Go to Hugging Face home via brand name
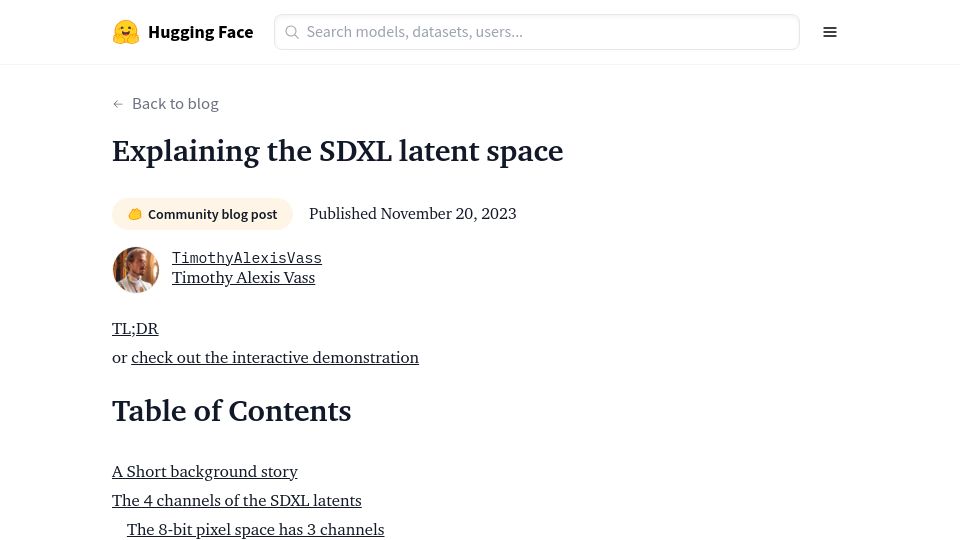This screenshot has height=540, width=960. click(201, 32)
